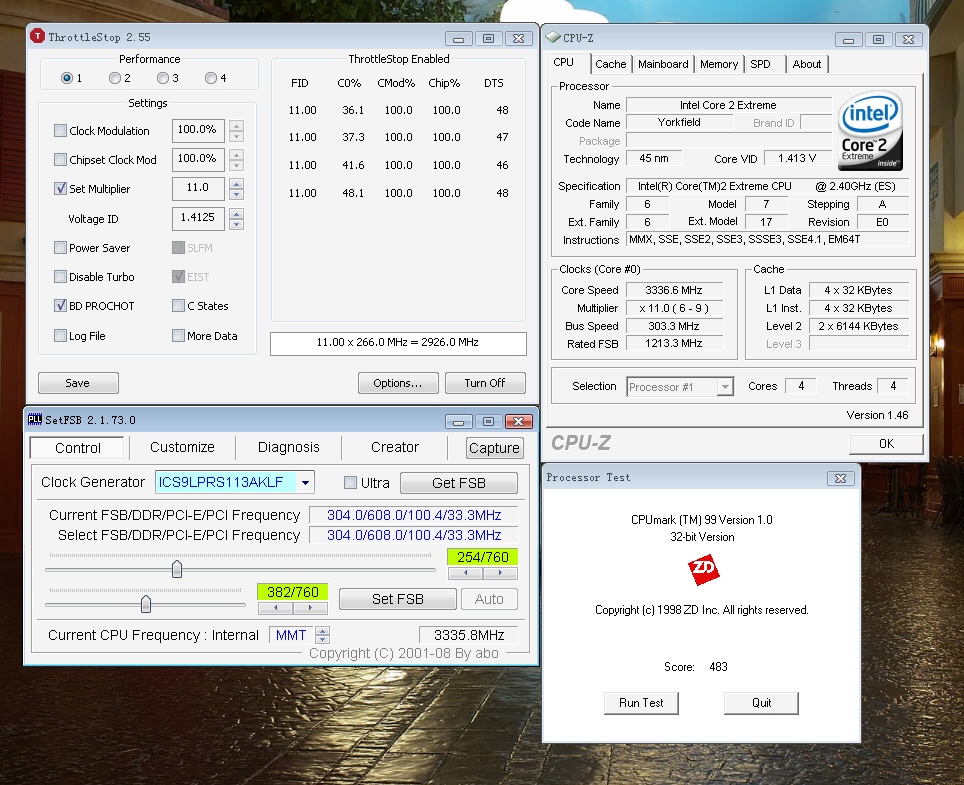
Task: Increase FSB step with right arrow under 254/760
Action: click(500, 573)
